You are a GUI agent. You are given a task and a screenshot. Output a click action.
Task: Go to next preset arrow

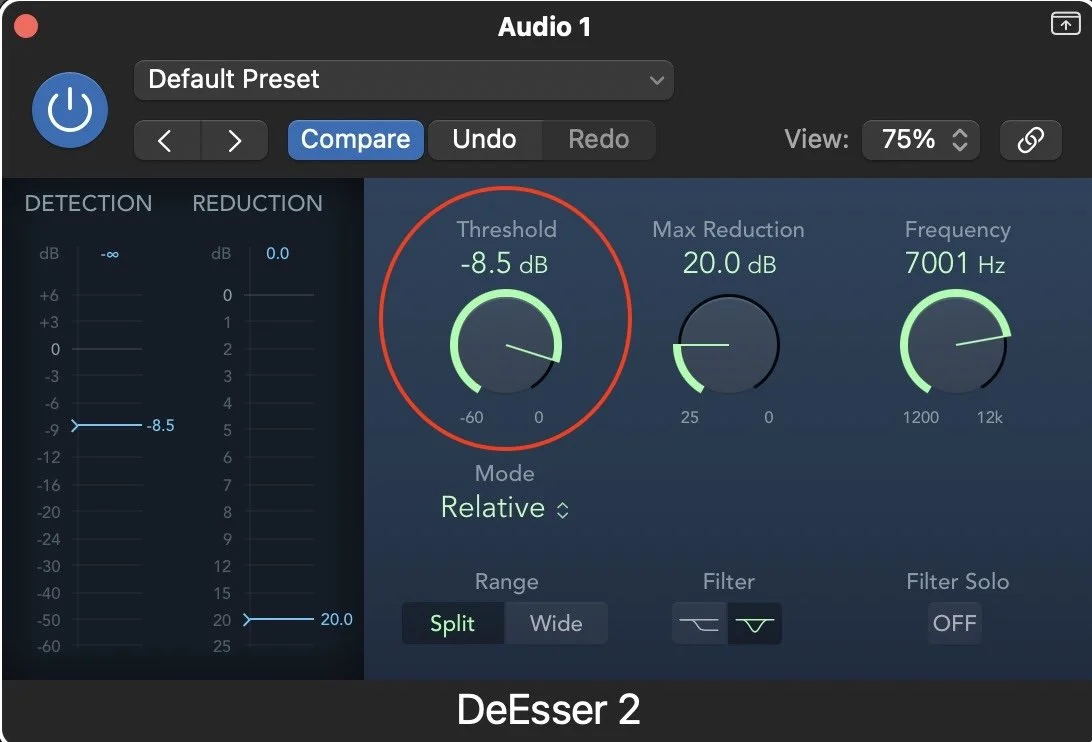[235, 140]
